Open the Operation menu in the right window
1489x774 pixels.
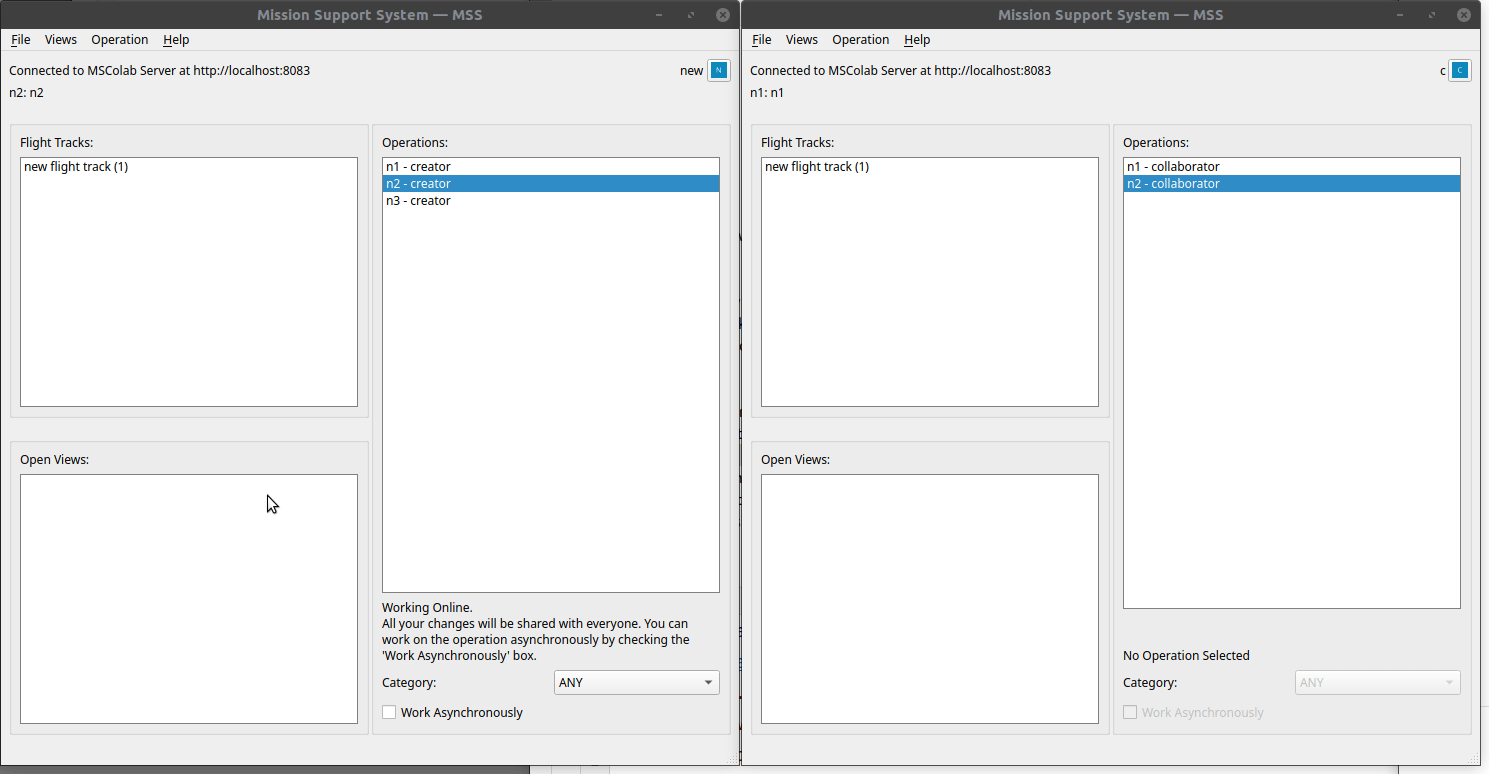pos(860,39)
